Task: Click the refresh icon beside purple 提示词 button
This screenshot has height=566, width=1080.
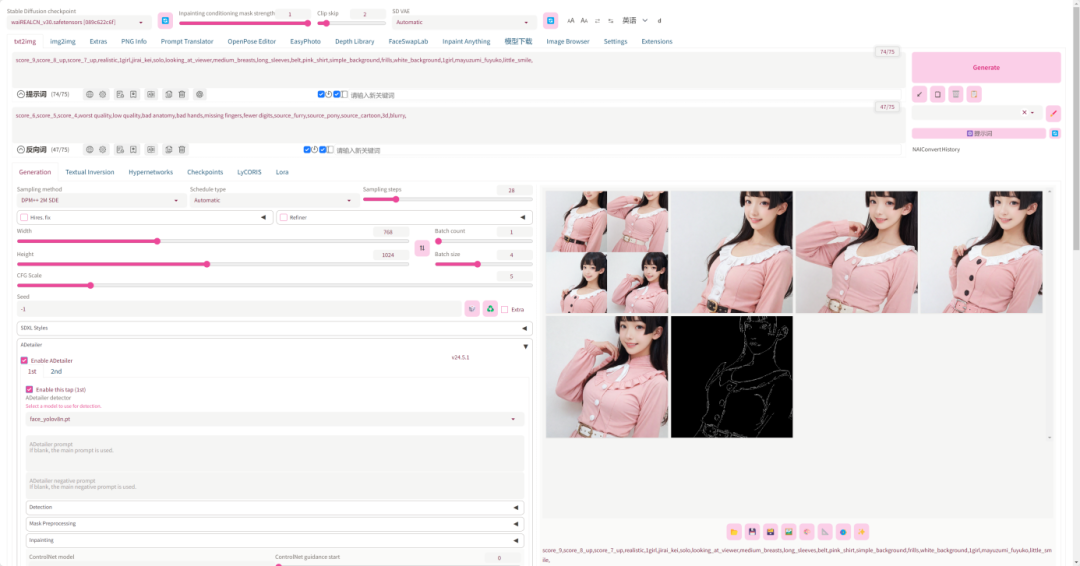Action: 1055,134
